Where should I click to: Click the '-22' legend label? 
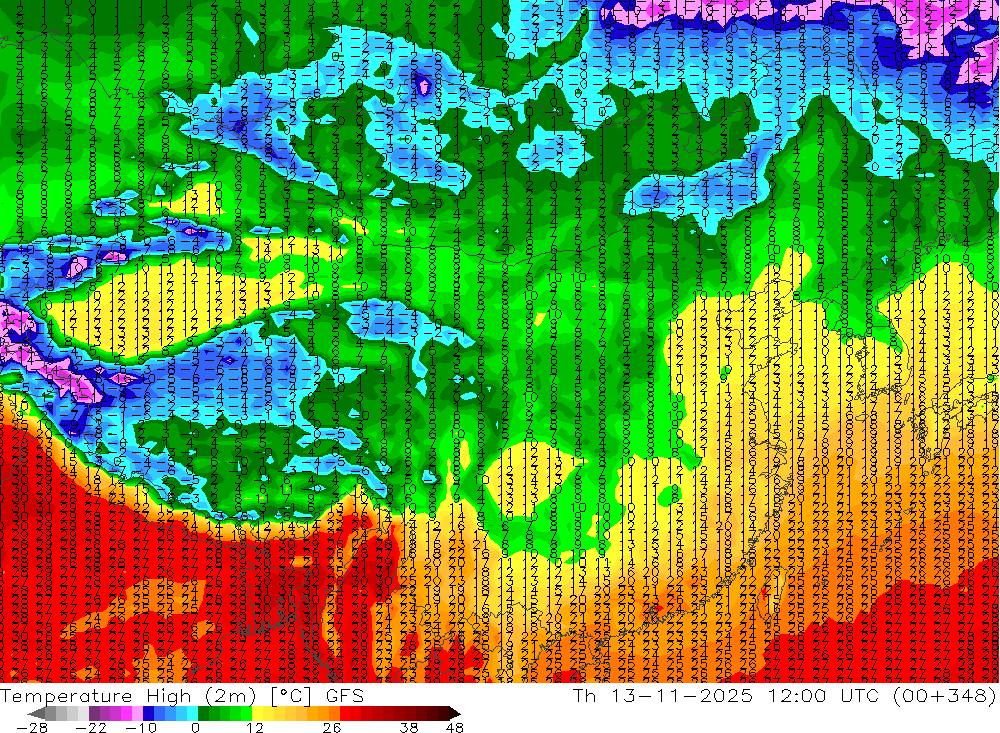coord(91,727)
